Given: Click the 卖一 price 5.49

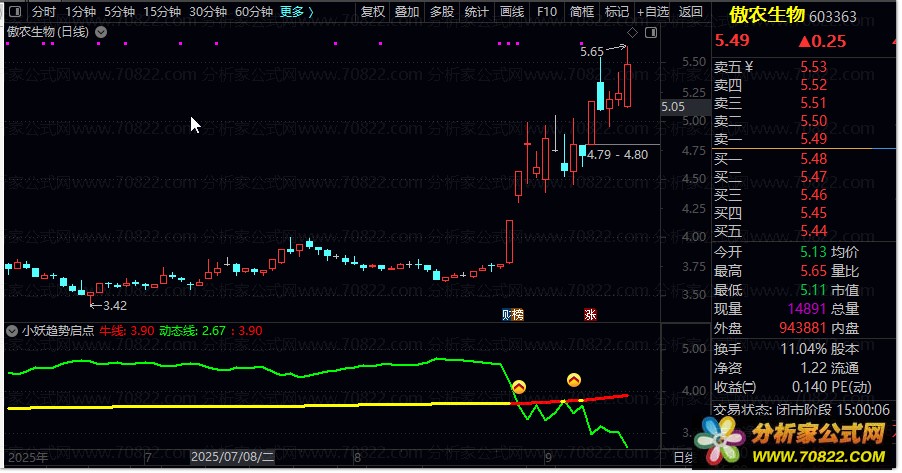Looking at the screenshot, I should (813, 139).
